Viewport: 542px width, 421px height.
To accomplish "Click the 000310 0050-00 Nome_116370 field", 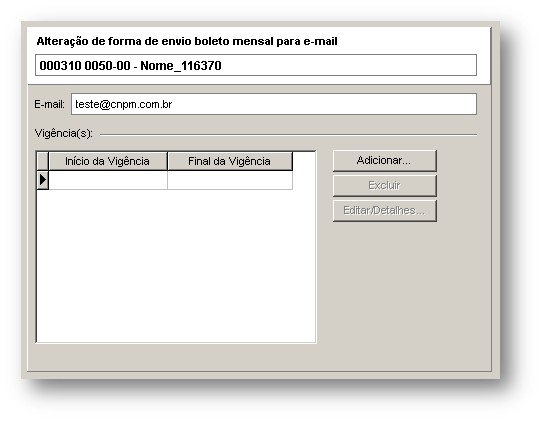I will (256, 65).
